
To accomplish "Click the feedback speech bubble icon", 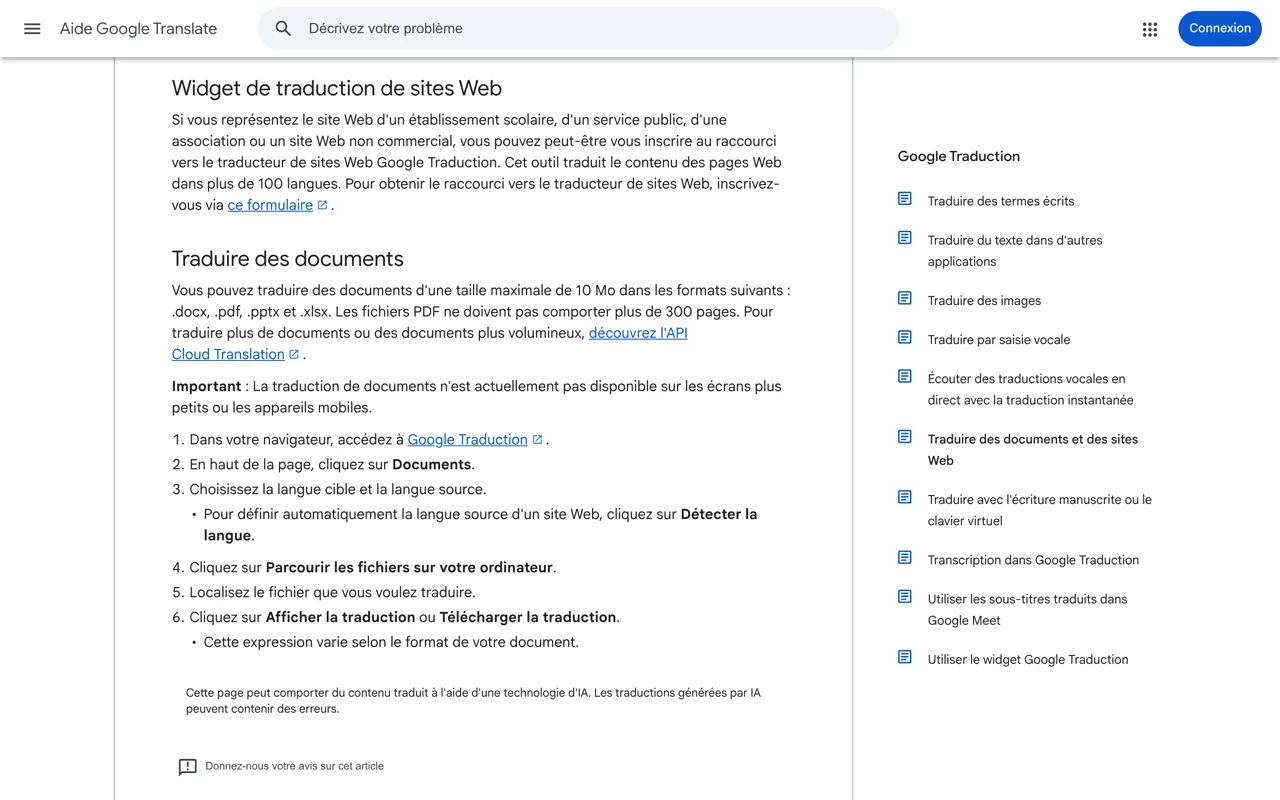I will coord(187,767).
